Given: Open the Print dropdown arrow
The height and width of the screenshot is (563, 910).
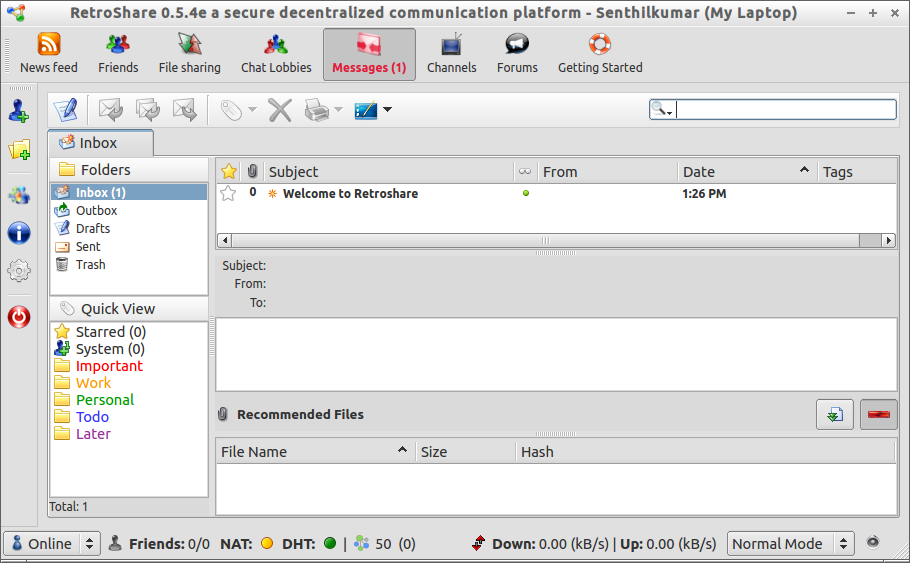Looking at the screenshot, I should pos(338,109).
